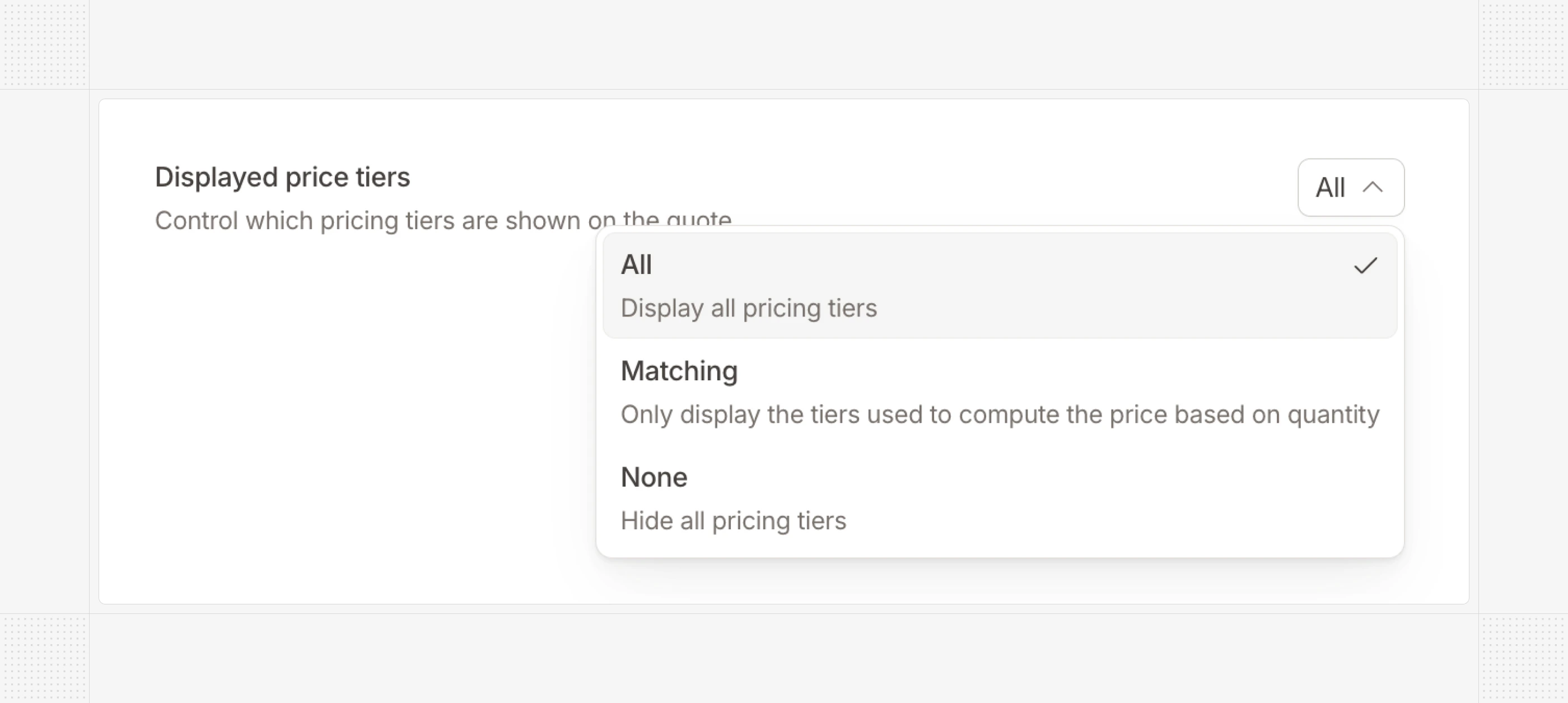Click the None entry in the menu

pyautogui.click(x=654, y=477)
